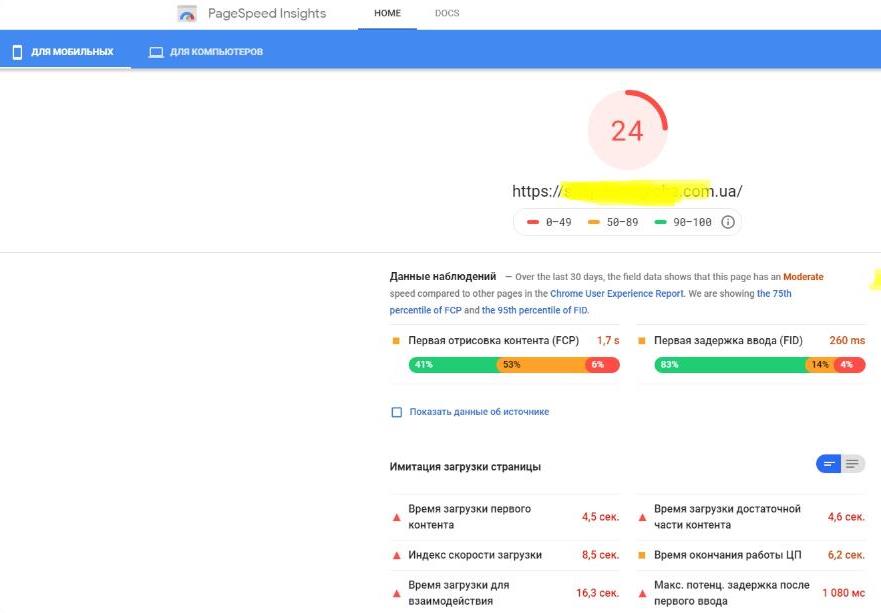Image resolution: width=881 pixels, height=613 pixels.
Task: Click the Moderate speed rating word
Action: 803,277
